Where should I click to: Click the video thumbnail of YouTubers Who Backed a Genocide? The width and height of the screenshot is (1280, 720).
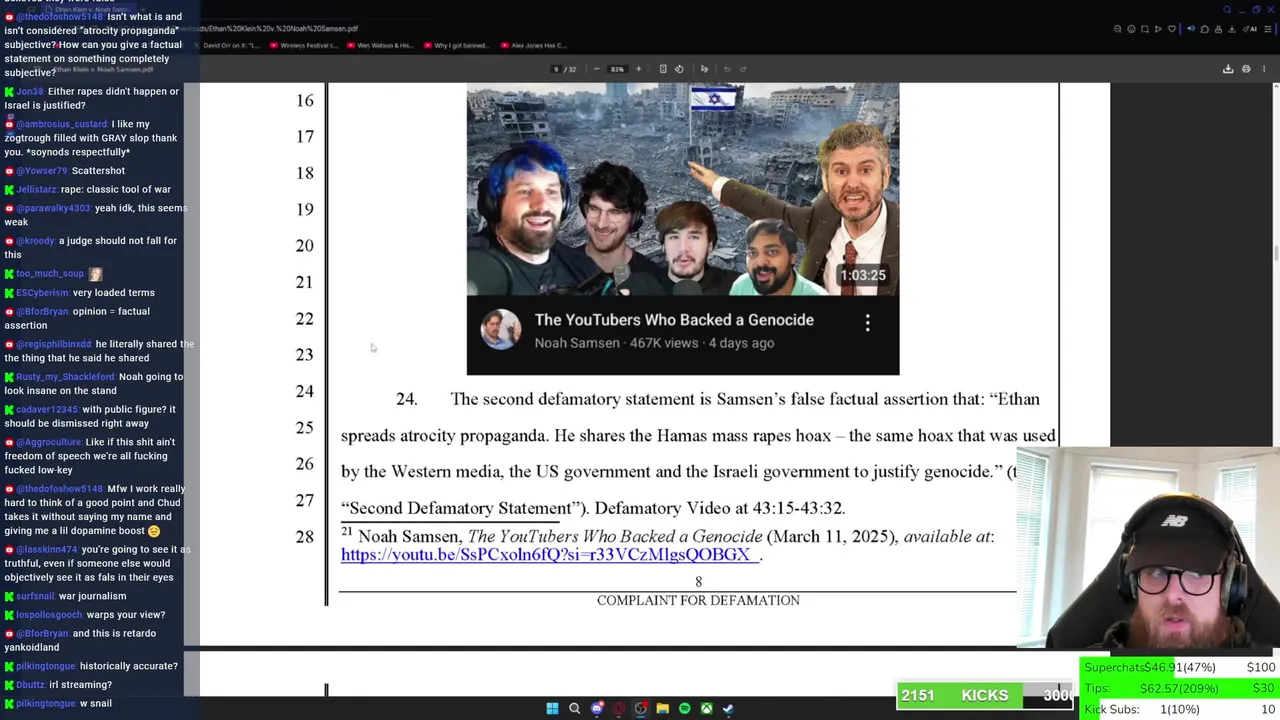[x=683, y=189]
